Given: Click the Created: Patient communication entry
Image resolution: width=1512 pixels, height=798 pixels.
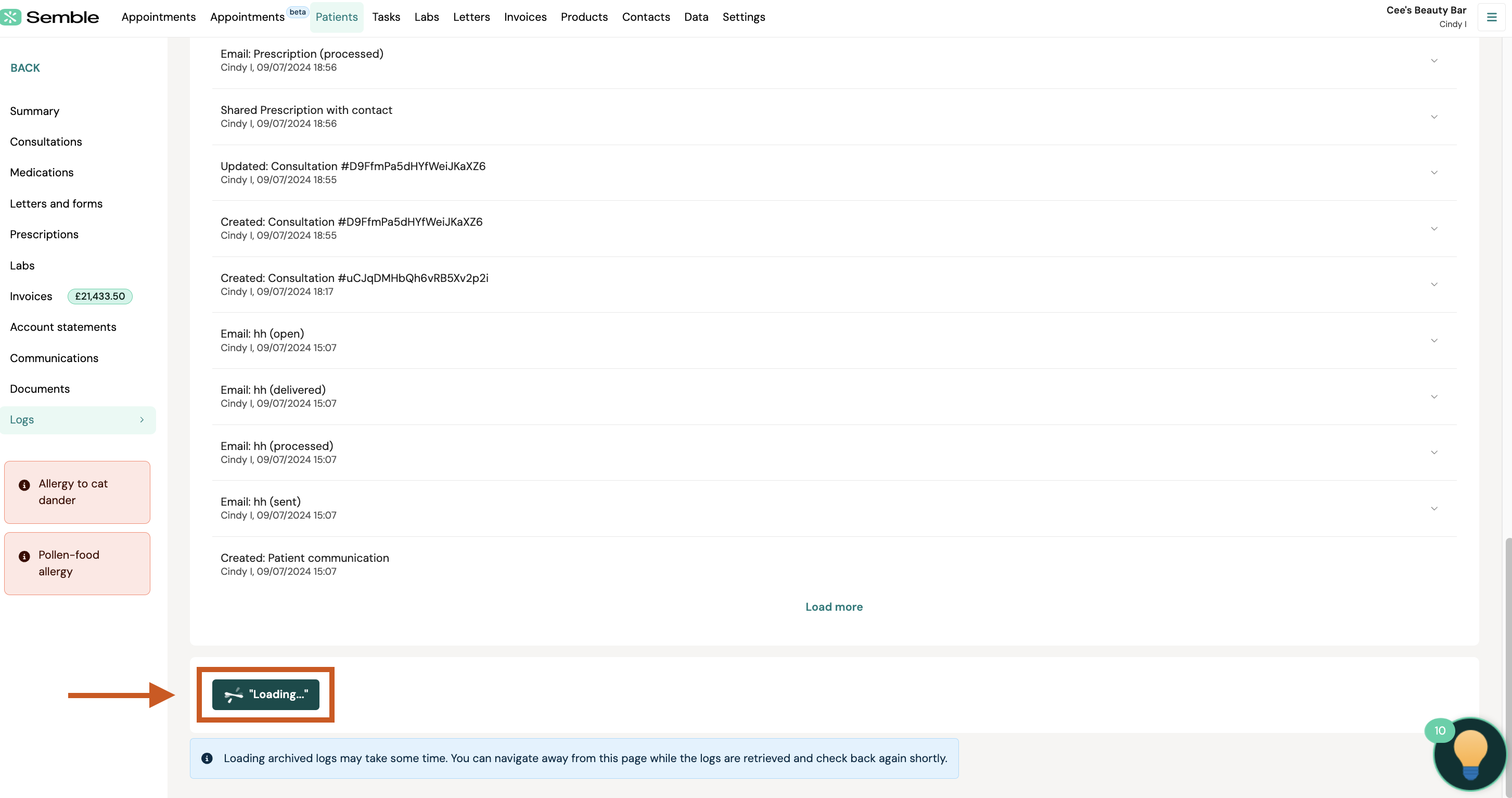Looking at the screenshot, I should click(834, 564).
